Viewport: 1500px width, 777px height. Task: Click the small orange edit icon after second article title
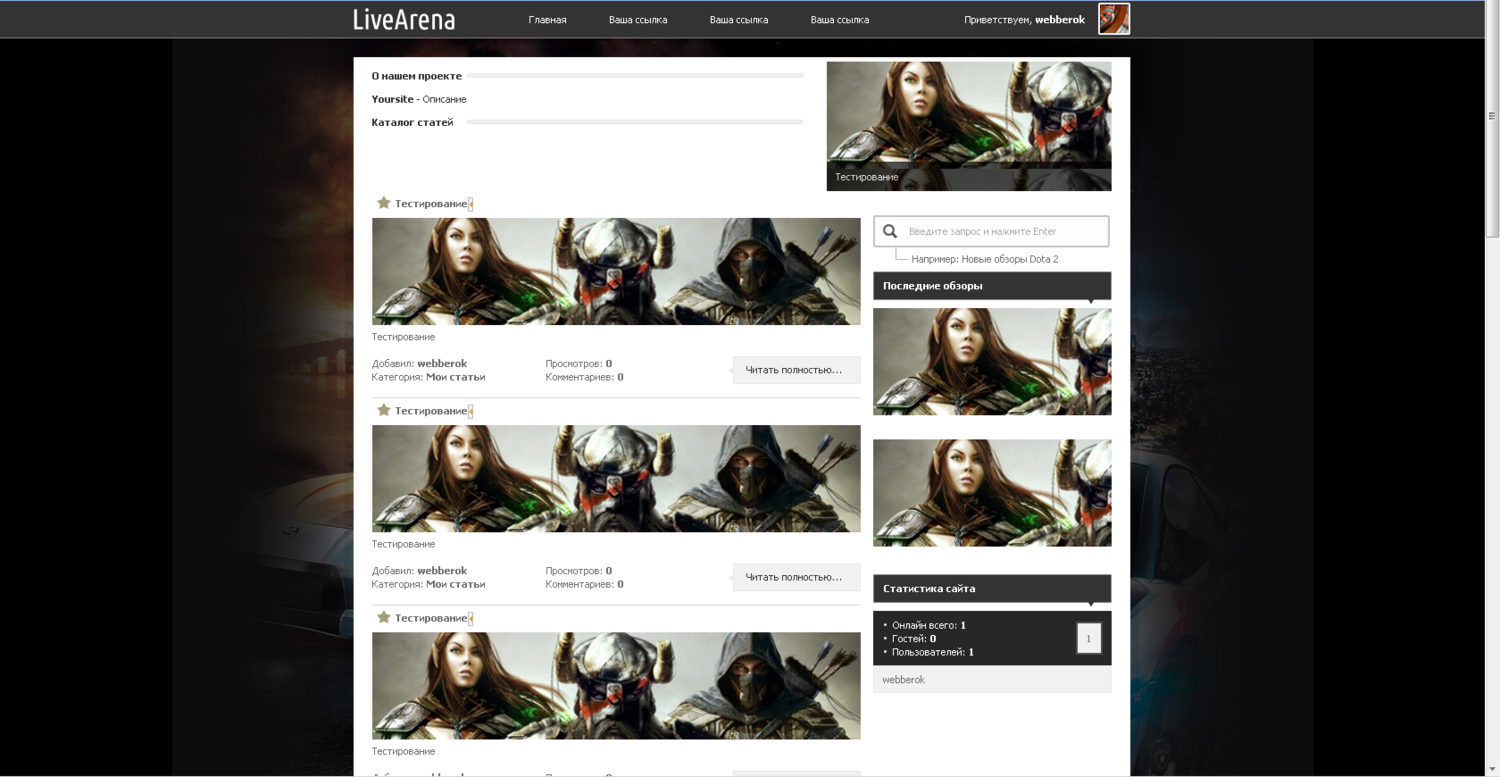pyautogui.click(x=471, y=411)
